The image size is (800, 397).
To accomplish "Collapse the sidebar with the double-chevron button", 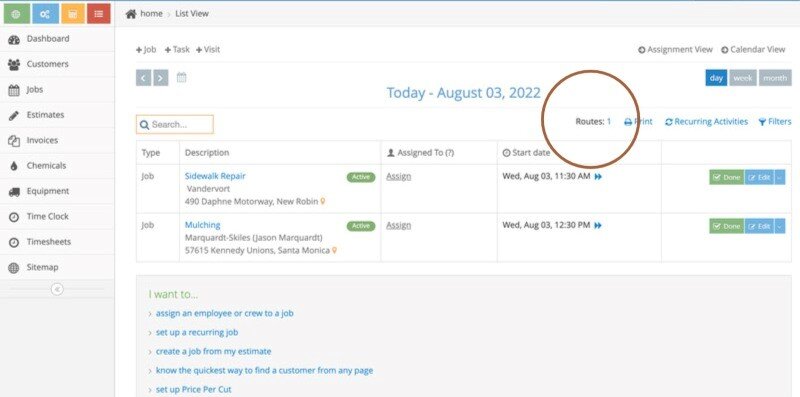I will [x=57, y=289].
